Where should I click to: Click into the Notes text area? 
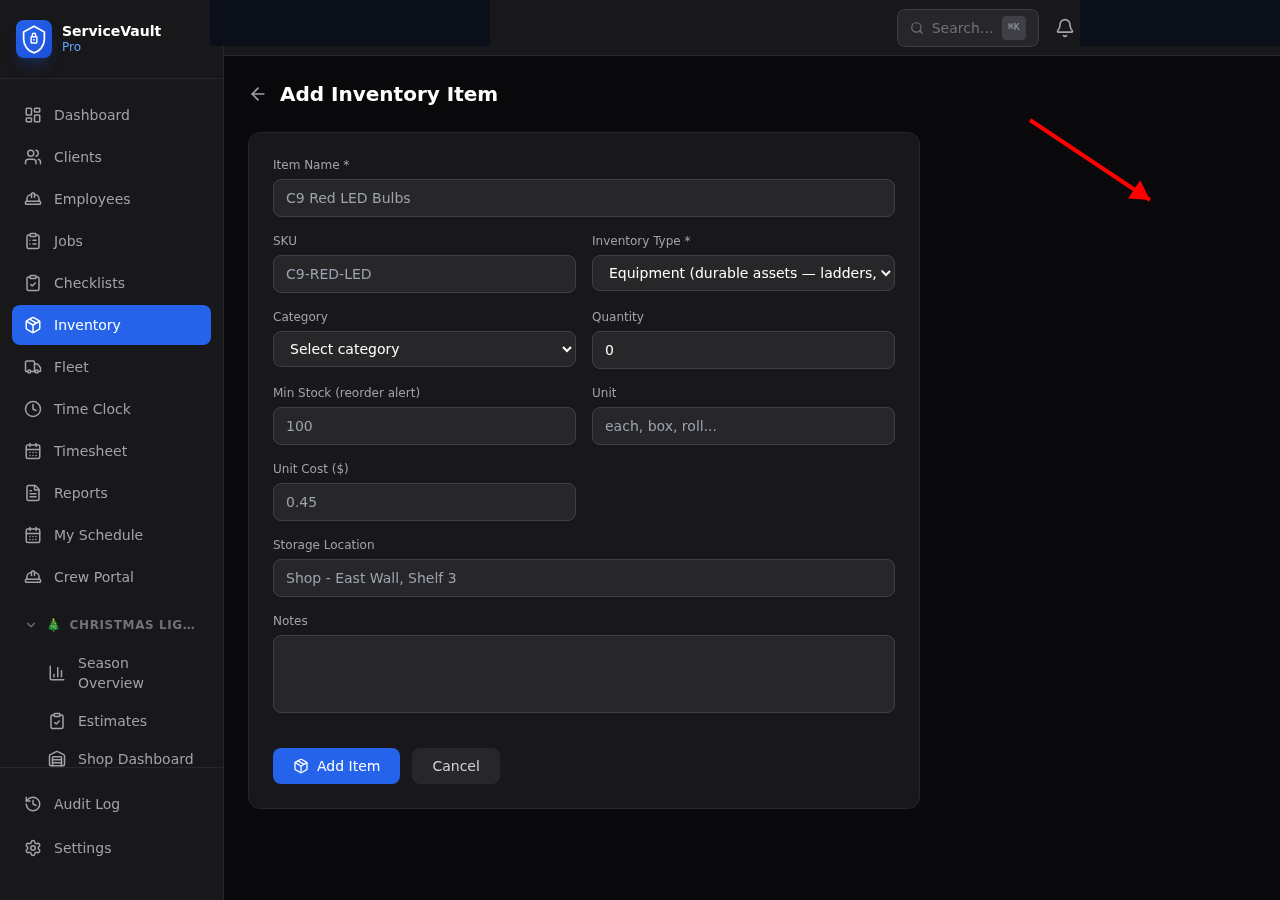tap(584, 674)
